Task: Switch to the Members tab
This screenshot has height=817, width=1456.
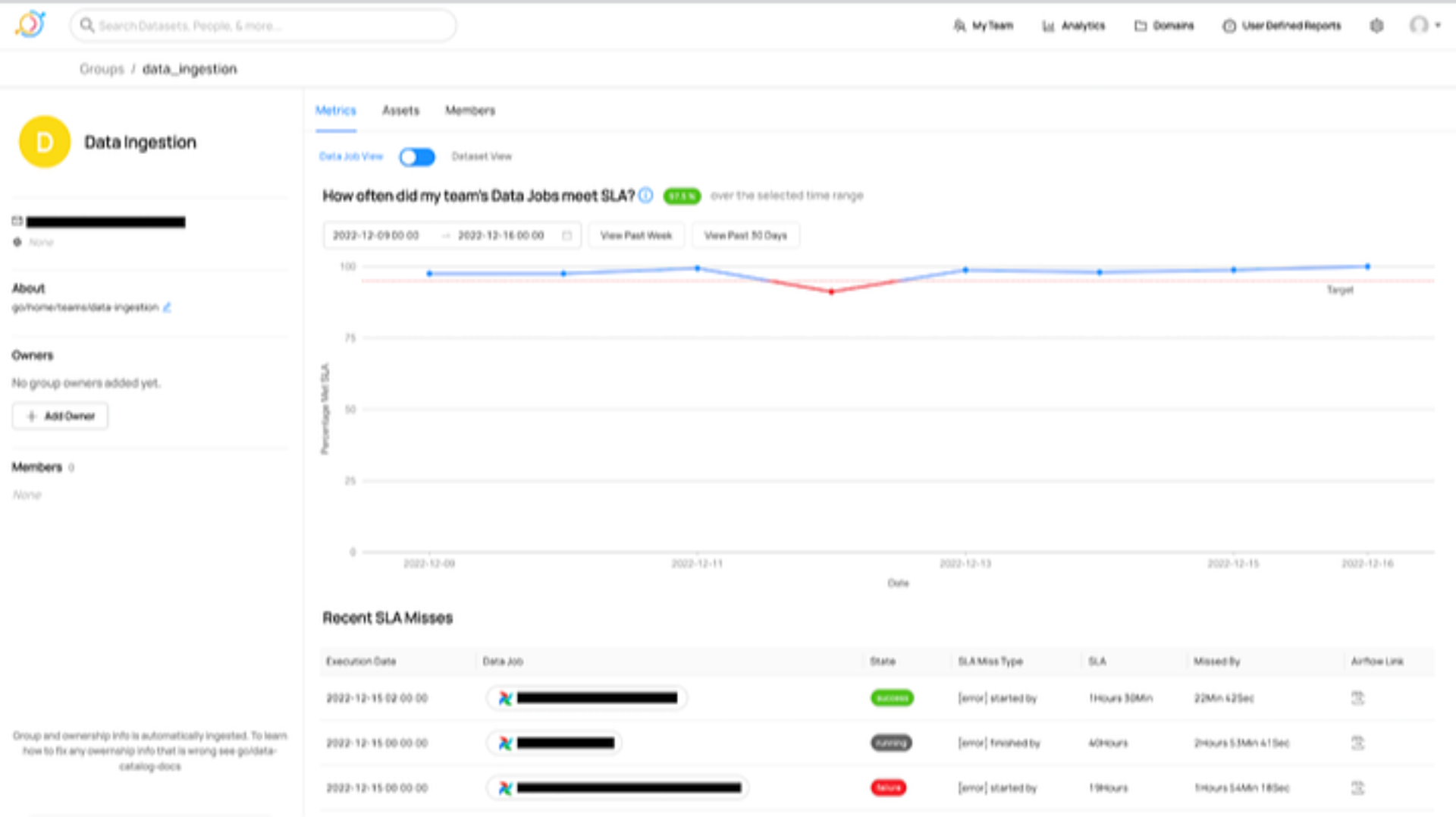Action: tap(470, 111)
